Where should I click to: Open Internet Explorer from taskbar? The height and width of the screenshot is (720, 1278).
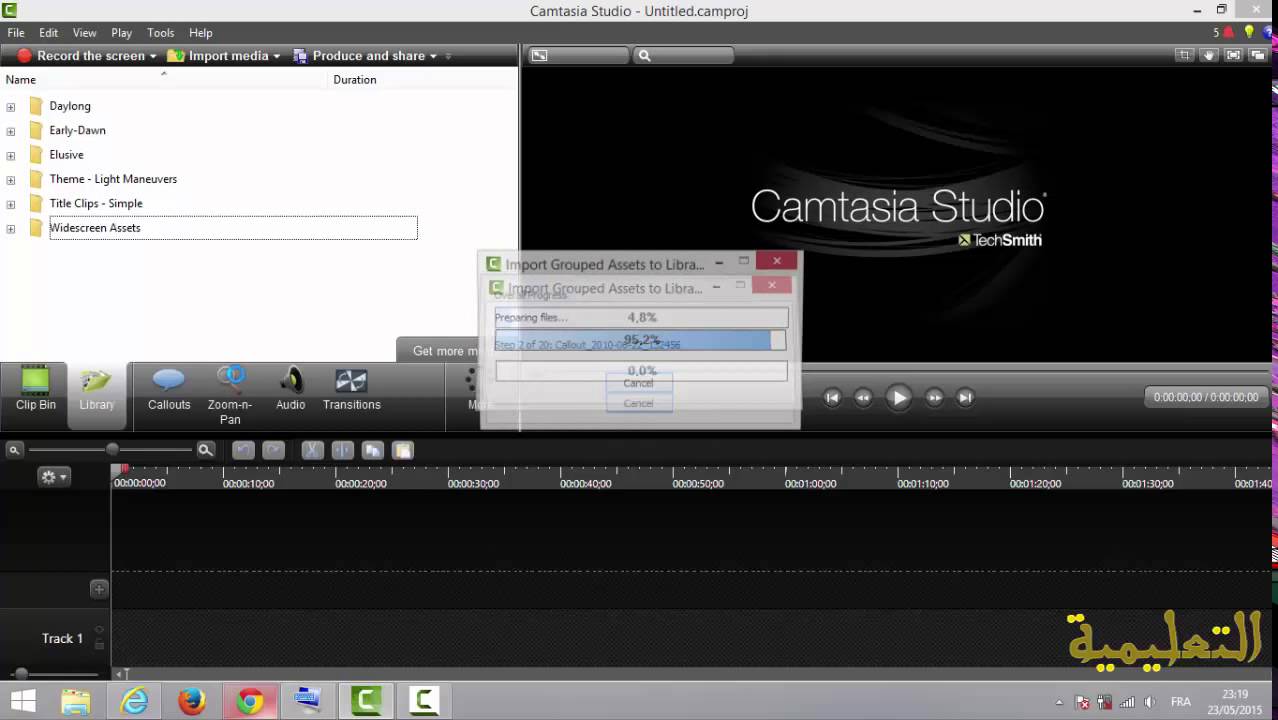(133, 701)
